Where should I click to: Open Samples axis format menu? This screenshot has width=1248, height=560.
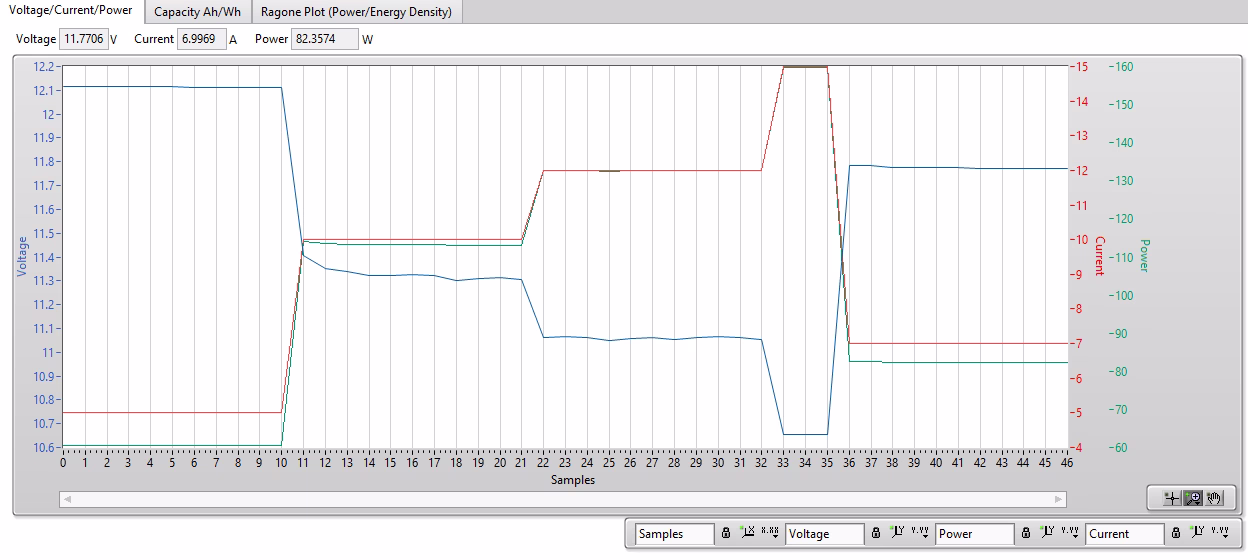tap(771, 533)
